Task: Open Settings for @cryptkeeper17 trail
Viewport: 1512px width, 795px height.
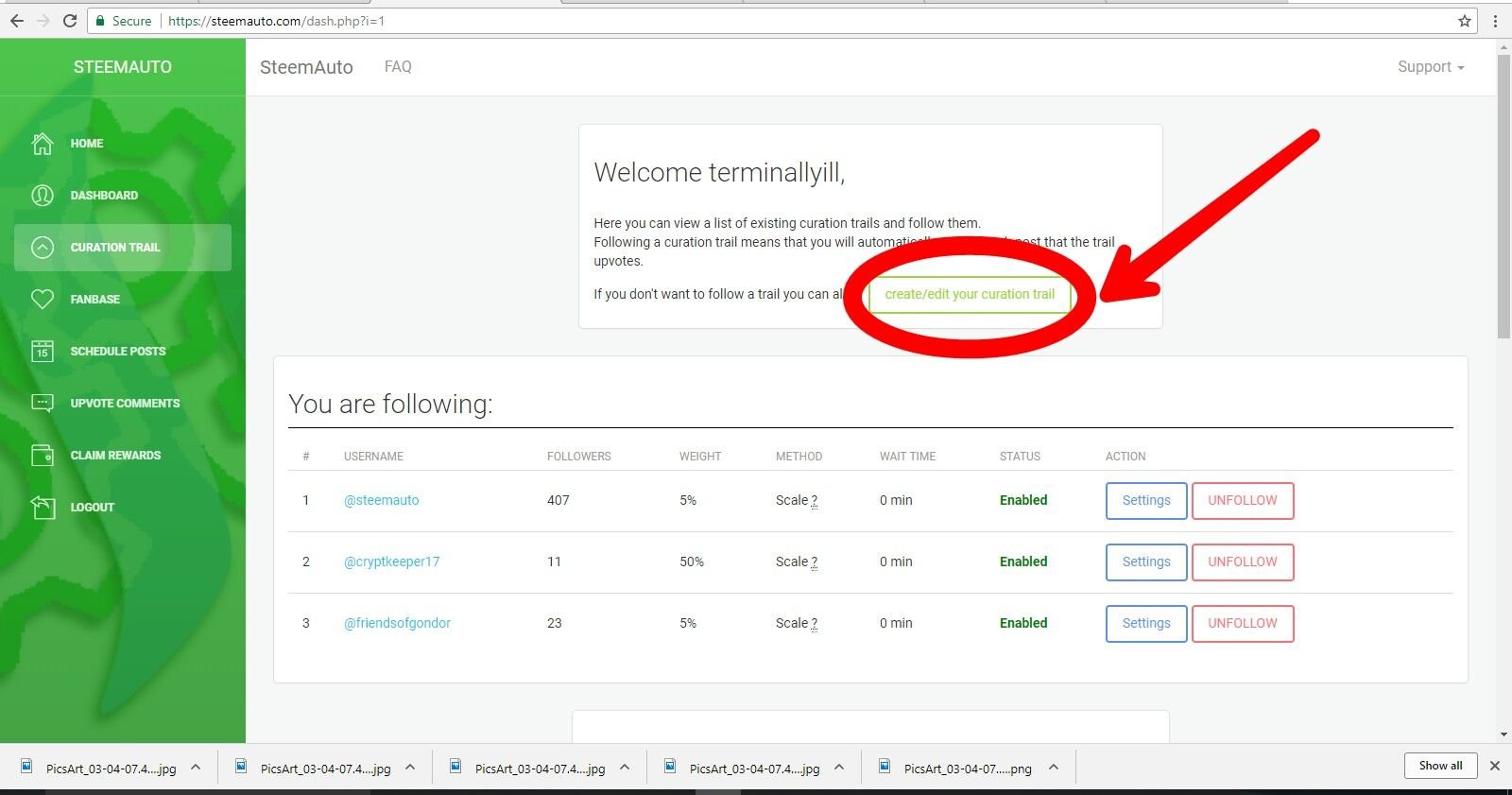Action: pos(1146,562)
